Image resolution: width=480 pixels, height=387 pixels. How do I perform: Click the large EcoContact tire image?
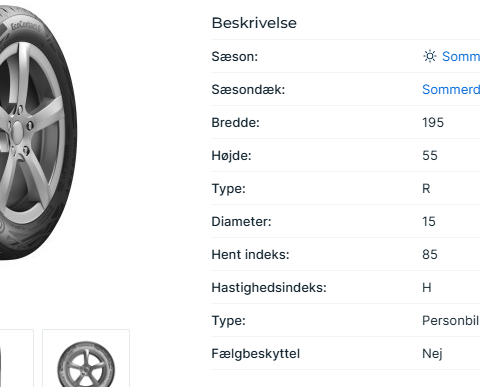[38, 132]
